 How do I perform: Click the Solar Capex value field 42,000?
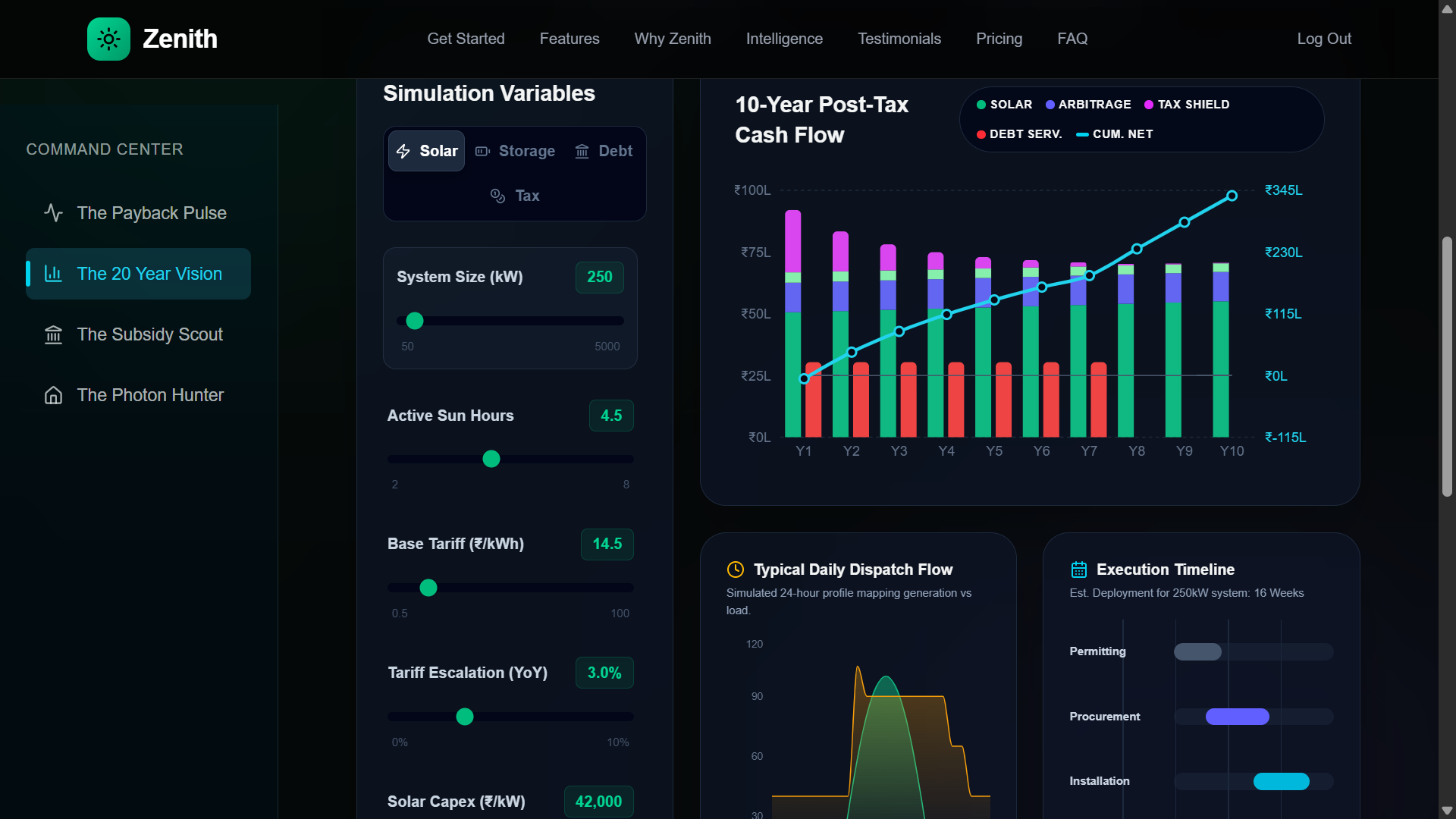[598, 802]
